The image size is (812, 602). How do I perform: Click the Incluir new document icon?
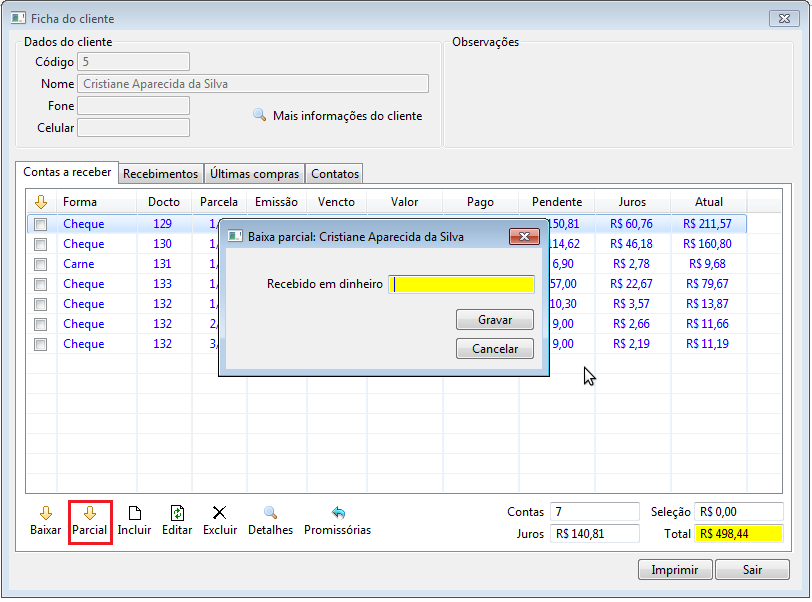pos(135,513)
